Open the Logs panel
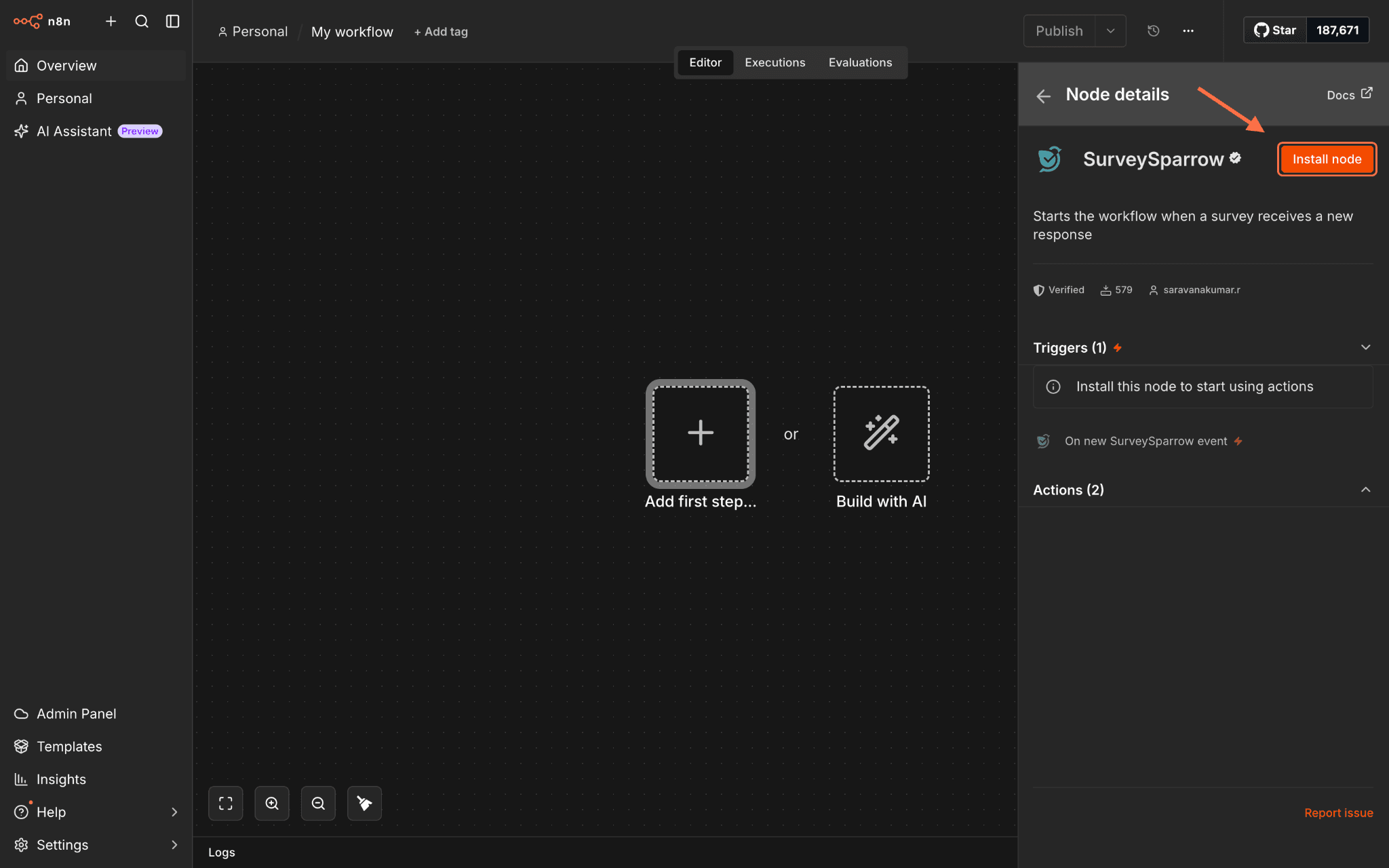The height and width of the screenshot is (868, 1389). tap(222, 852)
